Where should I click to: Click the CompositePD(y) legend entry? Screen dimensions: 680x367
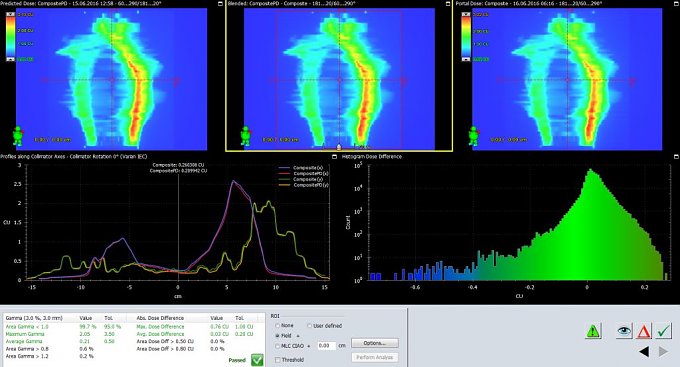pos(303,185)
